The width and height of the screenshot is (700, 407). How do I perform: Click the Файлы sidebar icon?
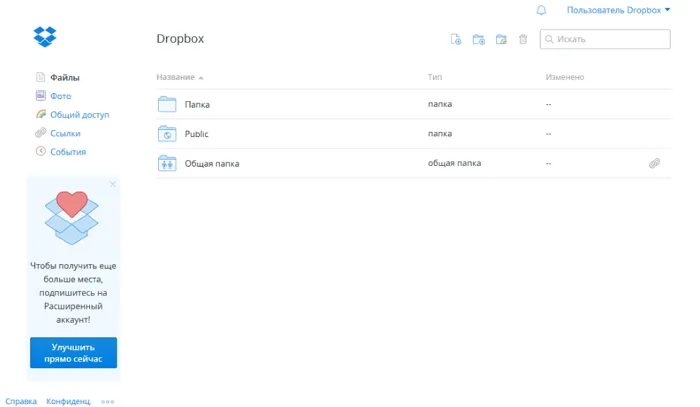(41, 77)
